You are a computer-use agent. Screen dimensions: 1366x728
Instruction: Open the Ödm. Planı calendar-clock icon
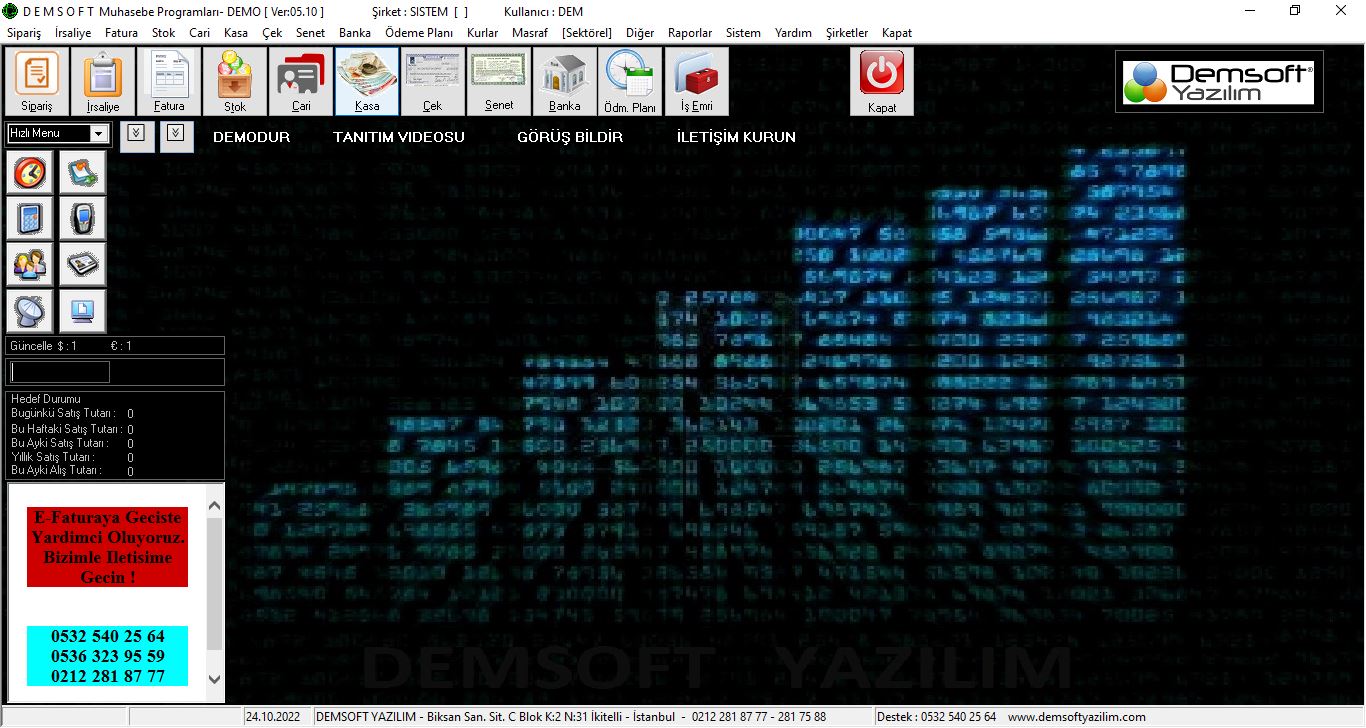[630, 82]
